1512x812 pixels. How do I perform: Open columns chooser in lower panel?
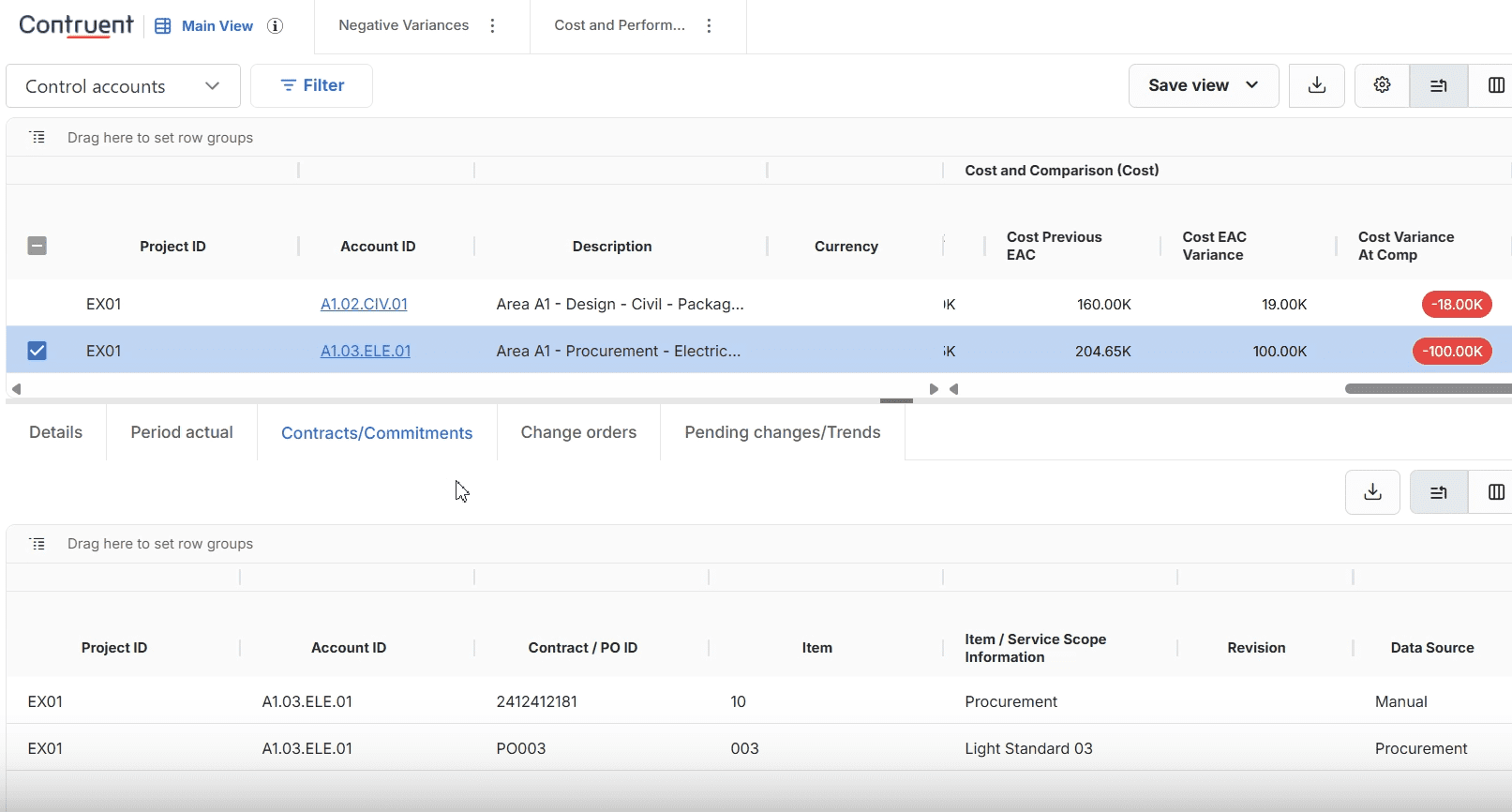(1496, 492)
